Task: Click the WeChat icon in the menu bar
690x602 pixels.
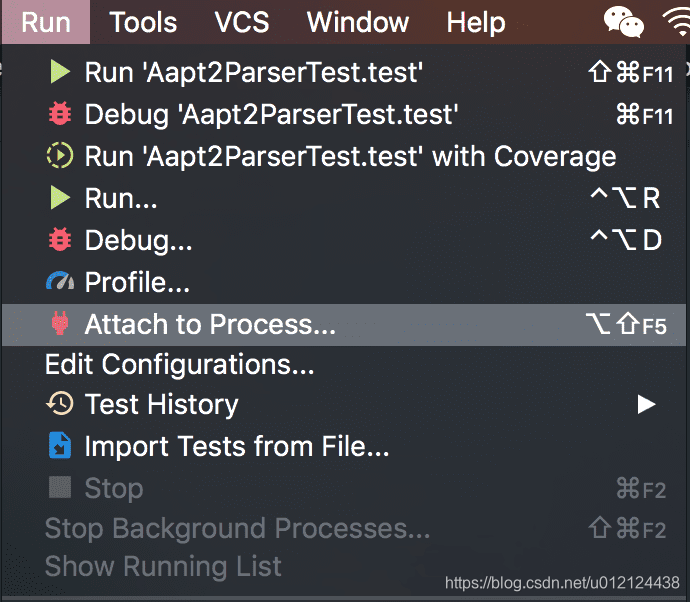Action: [624, 22]
